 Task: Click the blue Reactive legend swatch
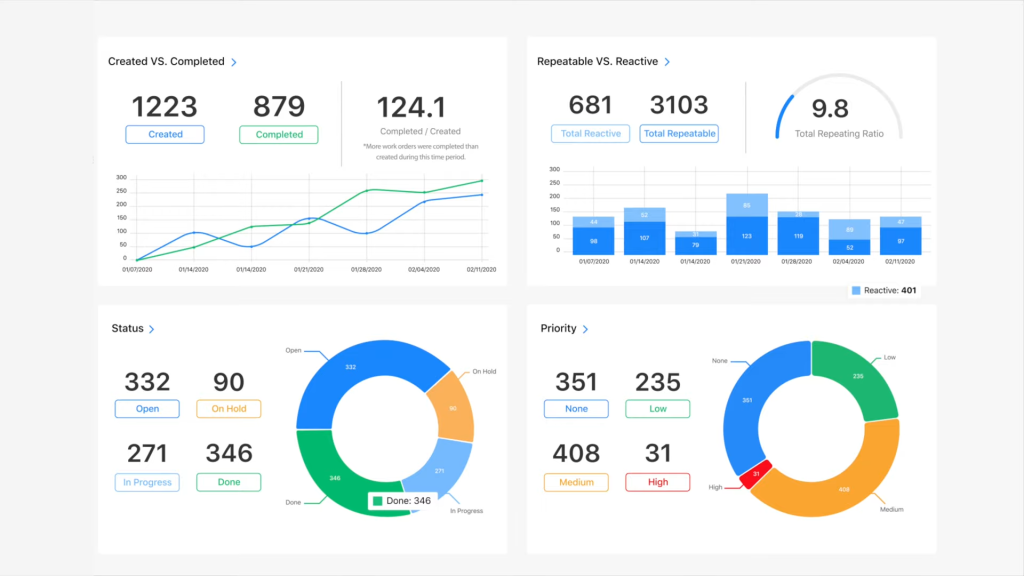[x=854, y=290]
